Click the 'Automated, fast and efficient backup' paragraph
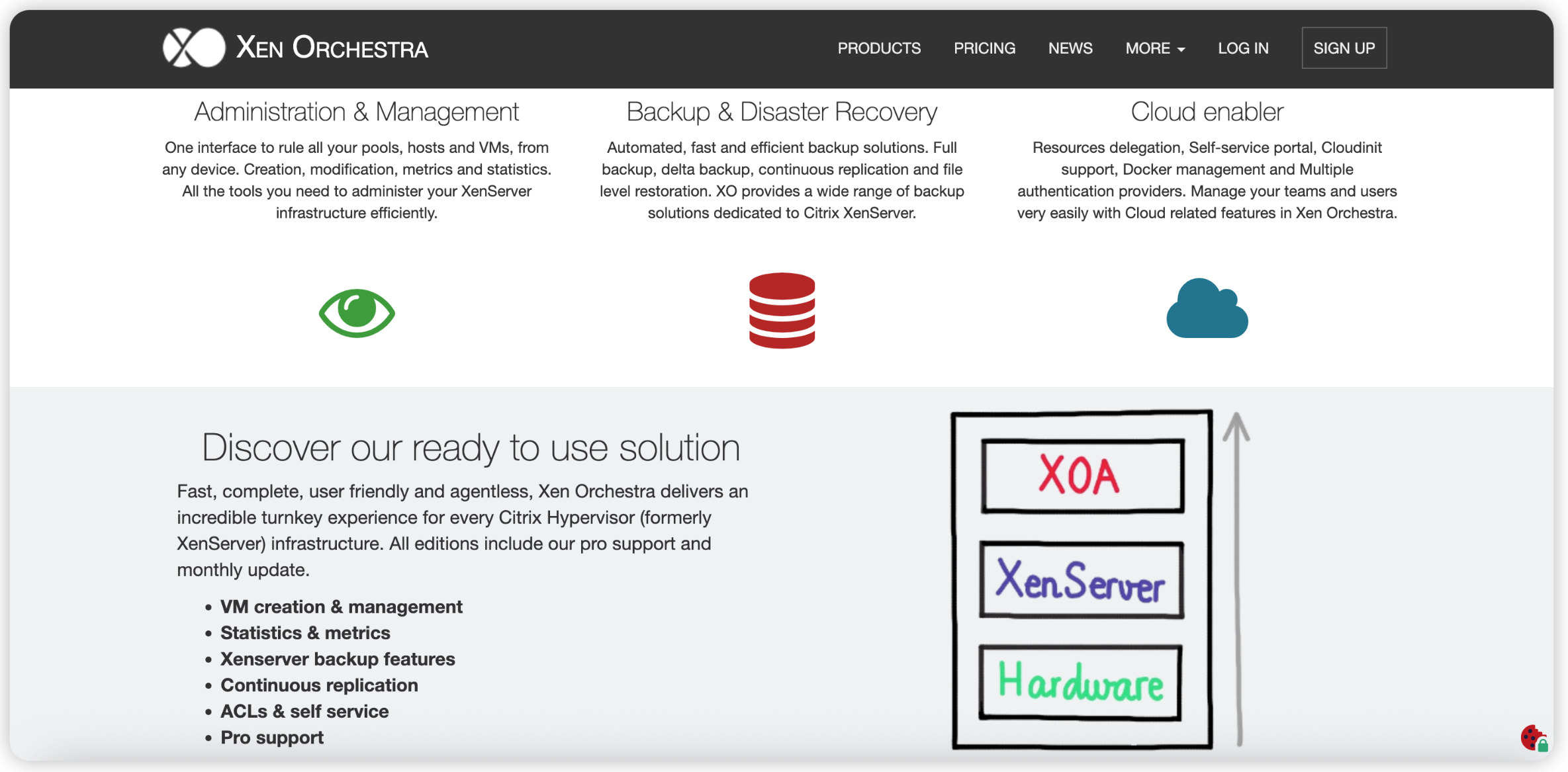 click(x=782, y=180)
